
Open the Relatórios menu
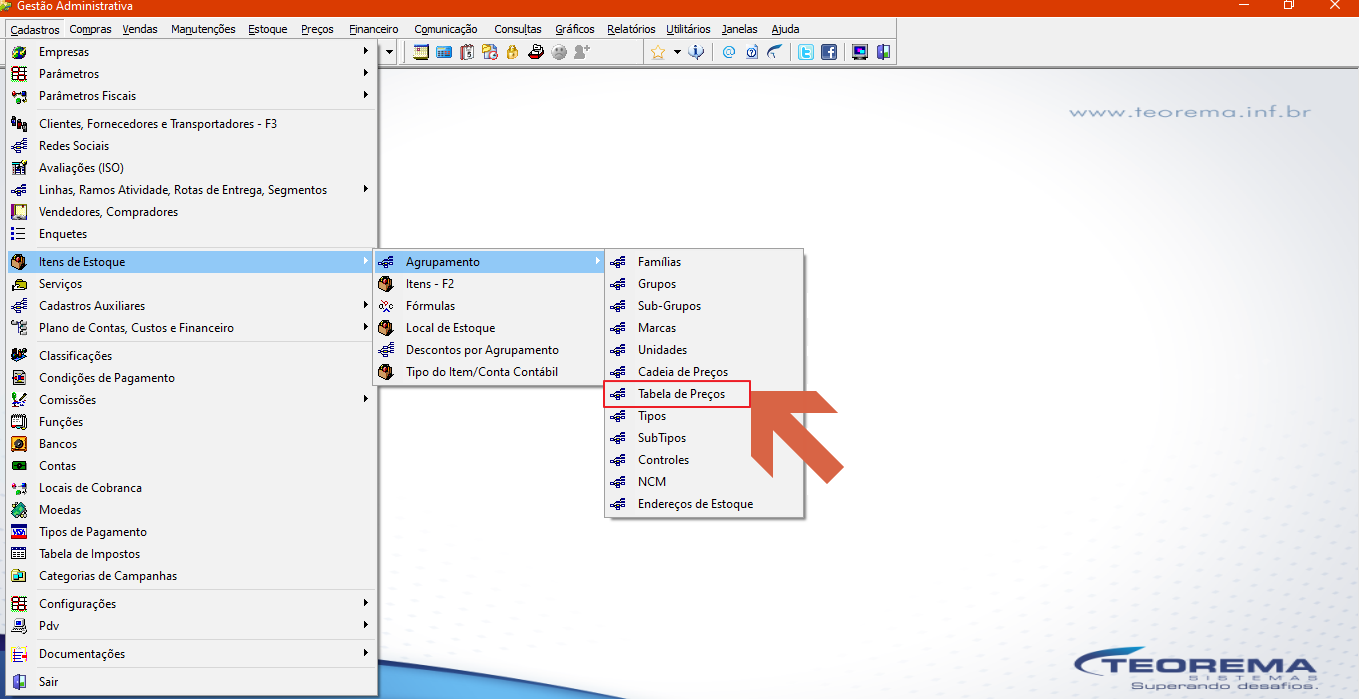point(631,29)
